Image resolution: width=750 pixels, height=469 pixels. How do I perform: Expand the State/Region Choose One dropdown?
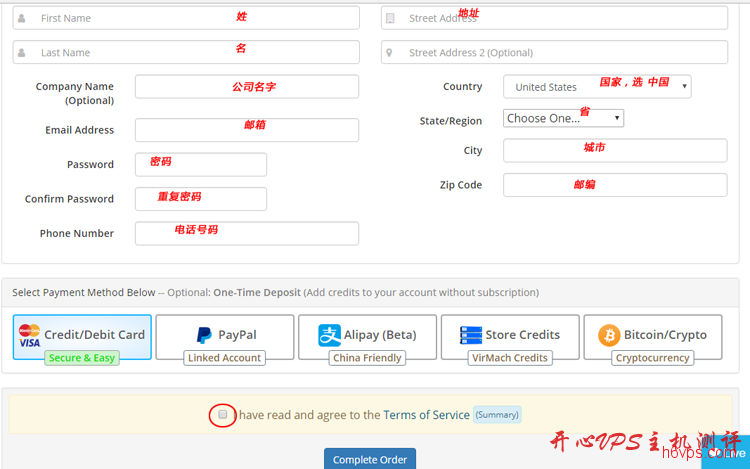(x=563, y=118)
